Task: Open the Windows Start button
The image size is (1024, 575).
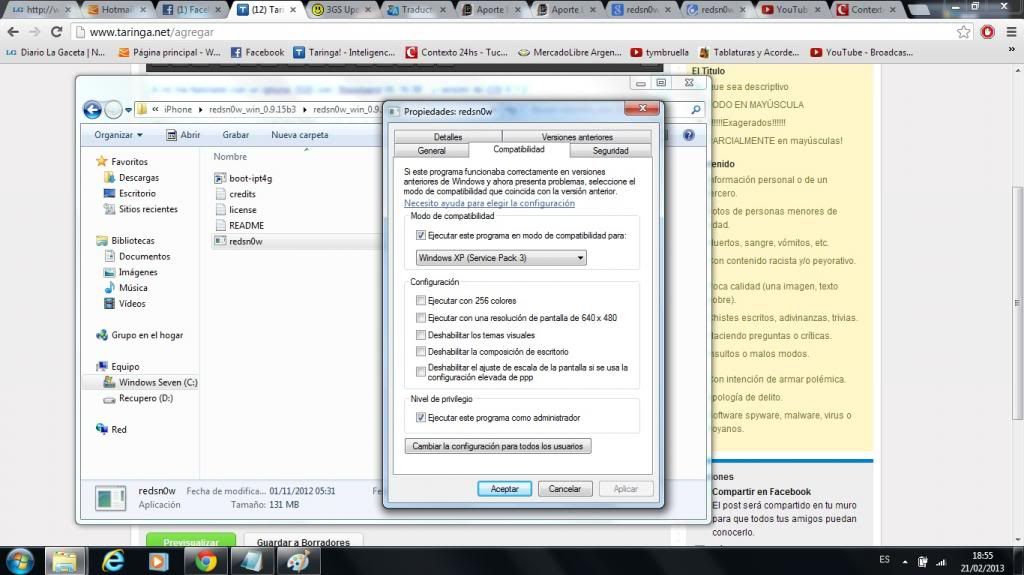Action: 20,561
